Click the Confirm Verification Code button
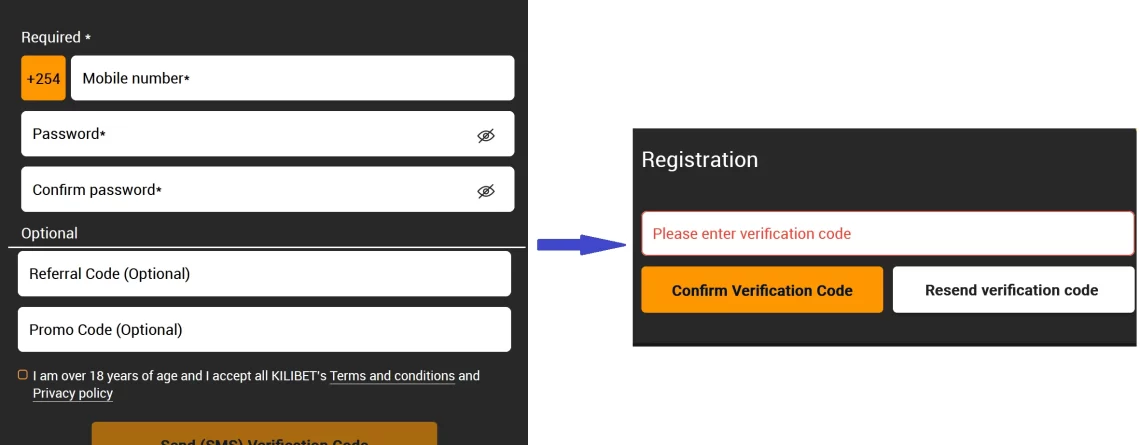This screenshot has height=445, width=1140. click(762, 290)
